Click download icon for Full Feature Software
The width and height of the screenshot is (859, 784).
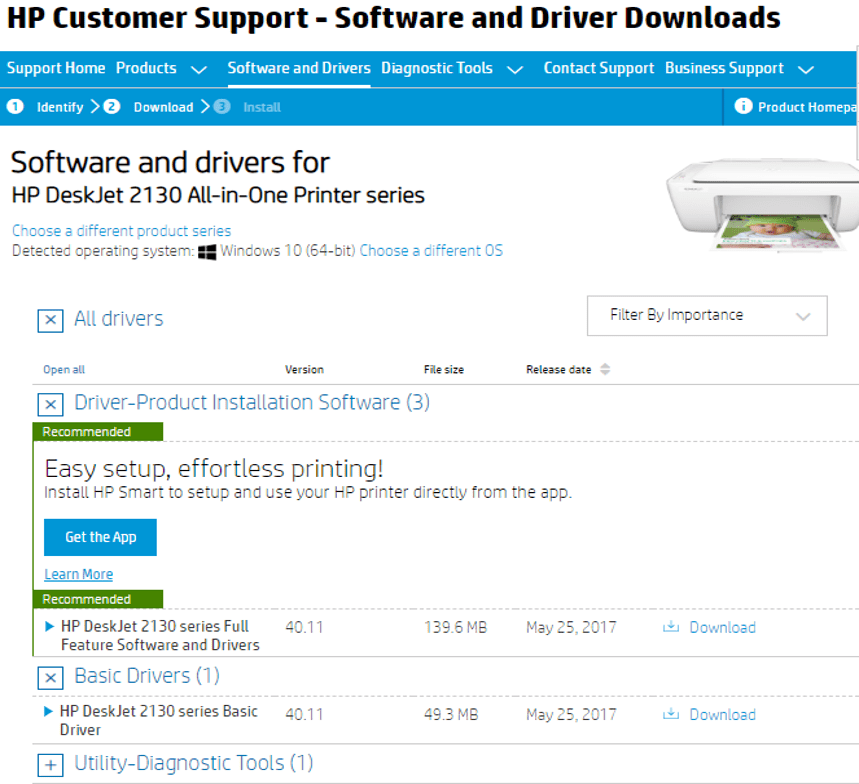[671, 627]
